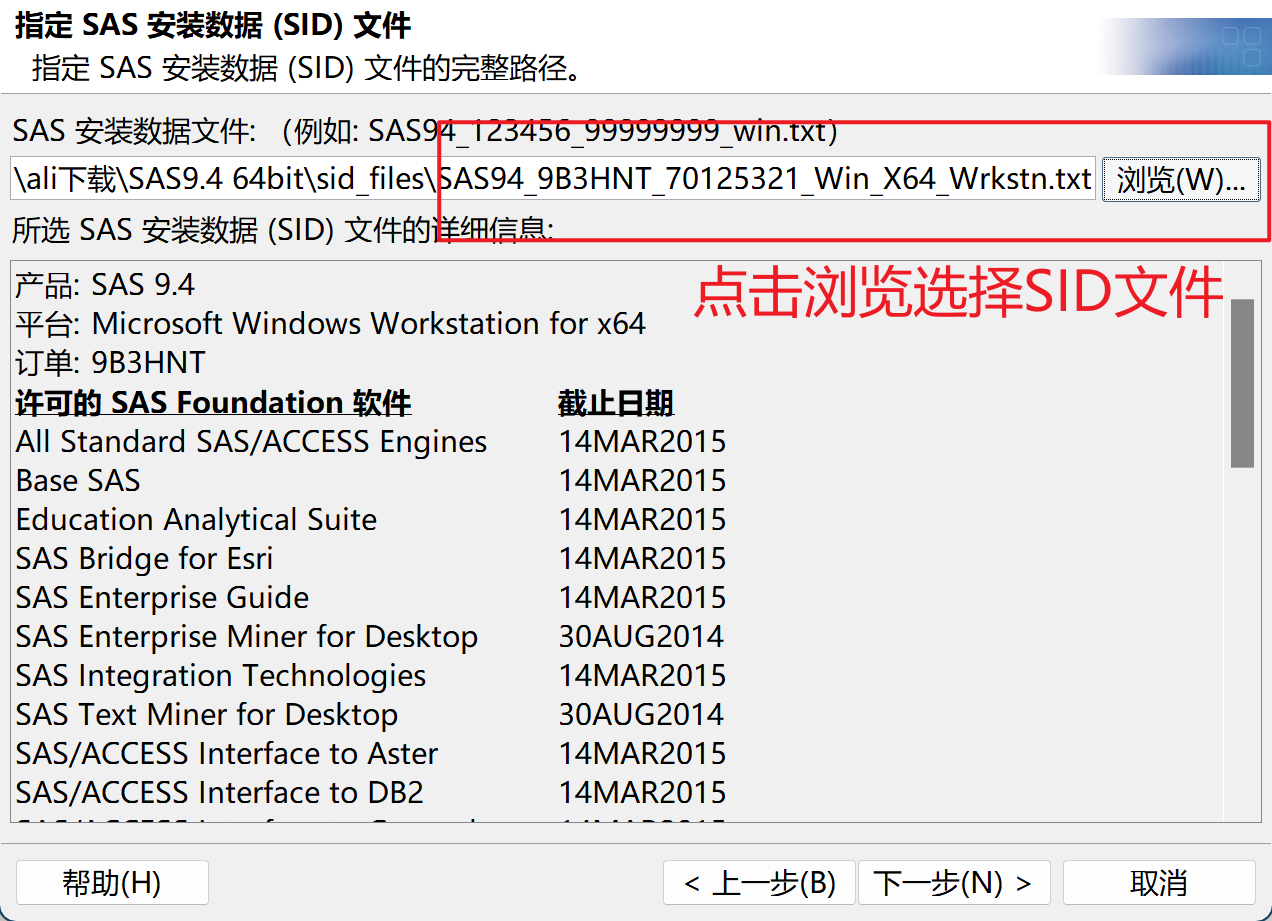1272x921 pixels.
Task: Click 14MAR2015 date for SAS Enterprise Guide
Action: [x=642, y=598]
